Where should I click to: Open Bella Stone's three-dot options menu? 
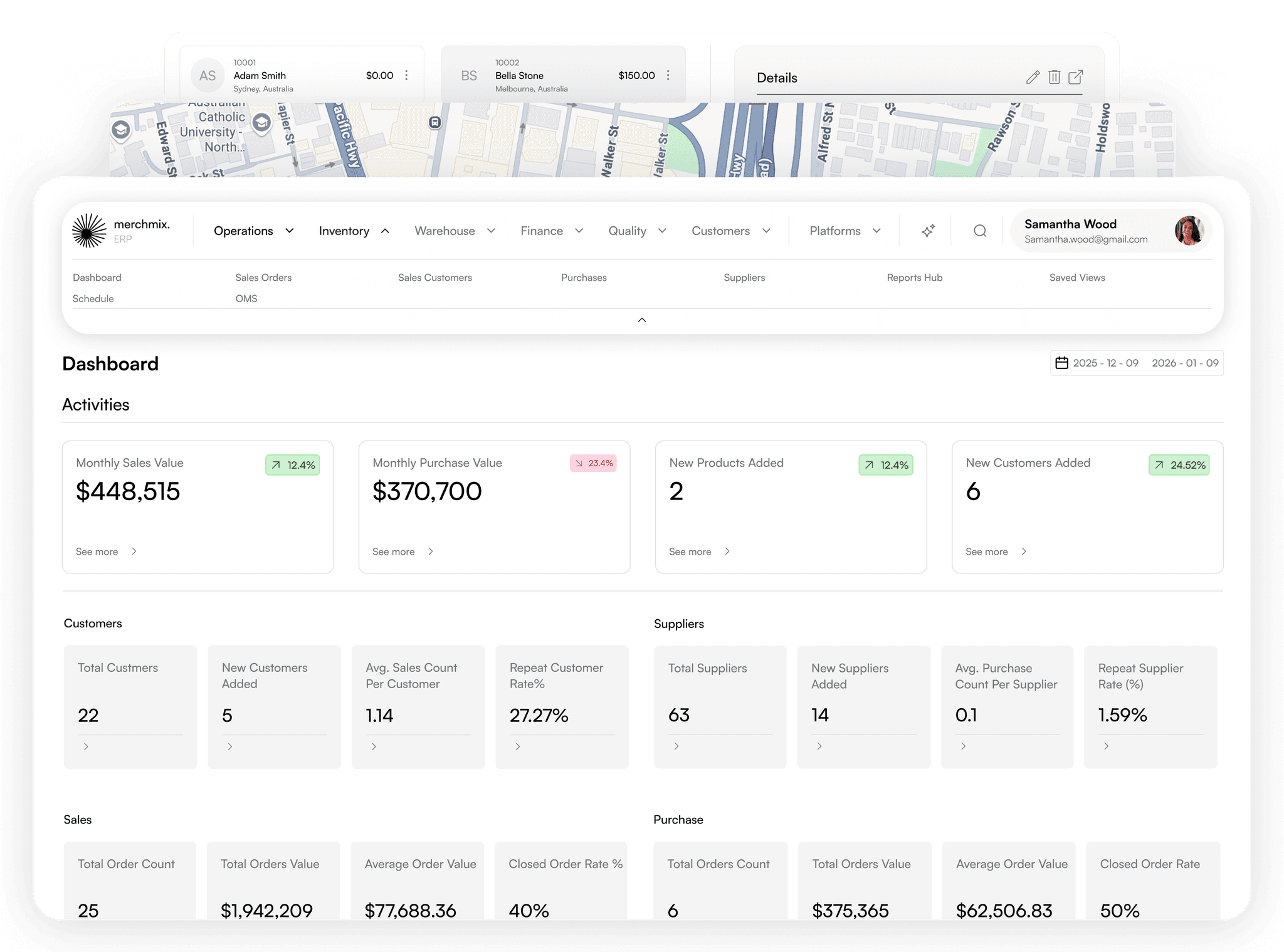coord(668,75)
